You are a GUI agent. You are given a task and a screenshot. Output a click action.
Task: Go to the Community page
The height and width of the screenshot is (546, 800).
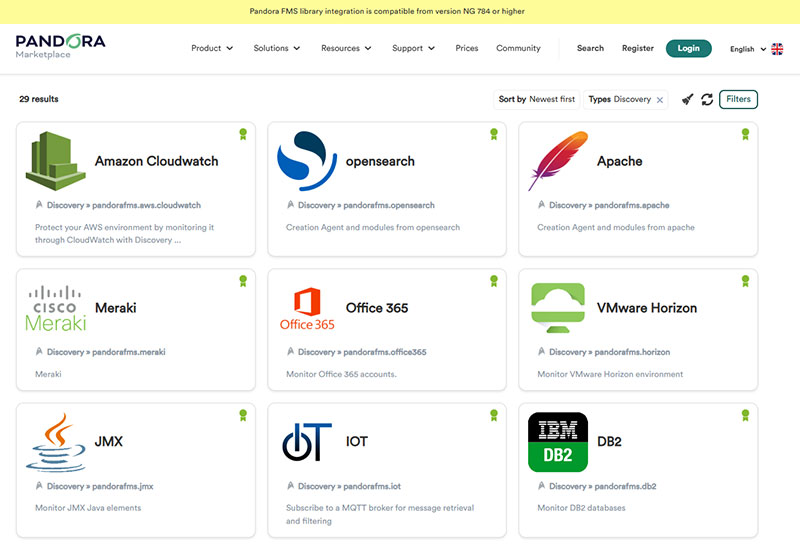[x=518, y=48]
